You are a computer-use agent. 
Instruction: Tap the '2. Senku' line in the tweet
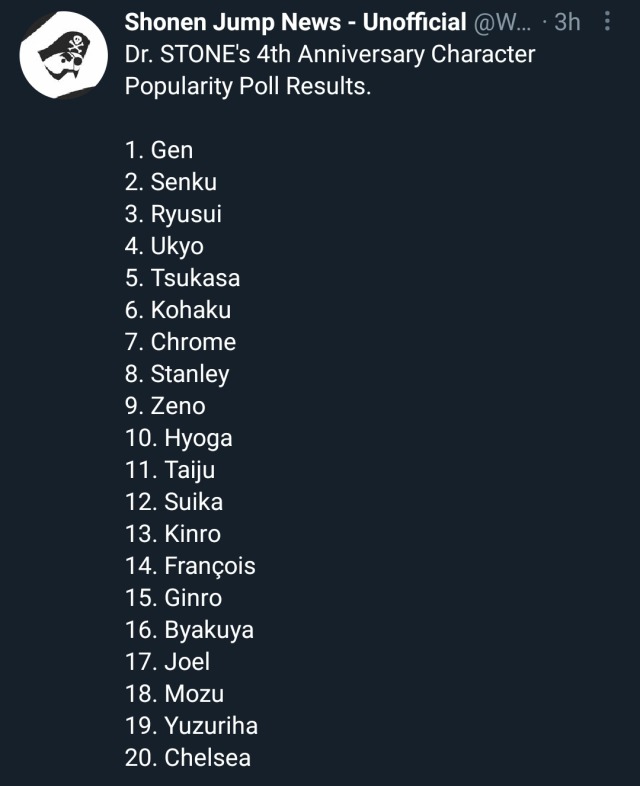(171, 182)
